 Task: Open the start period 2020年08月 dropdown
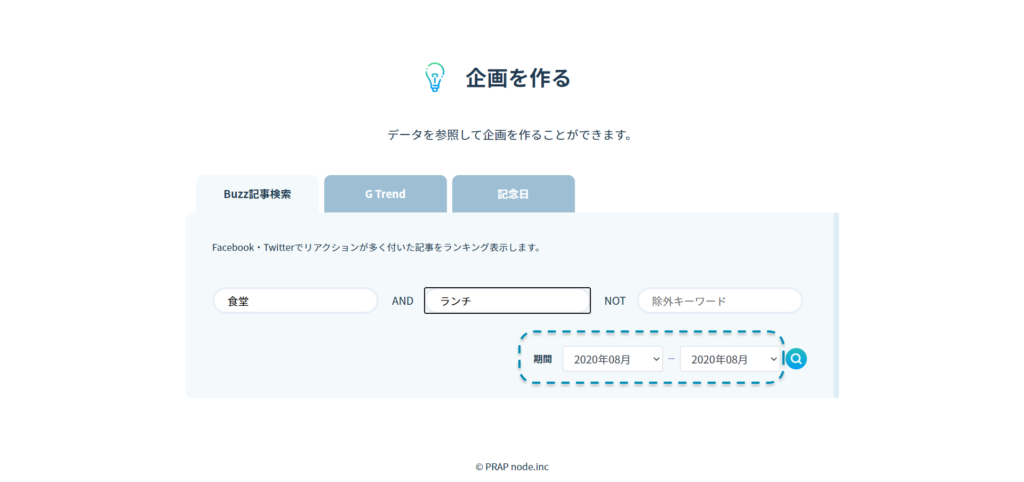tap(612, 359)
